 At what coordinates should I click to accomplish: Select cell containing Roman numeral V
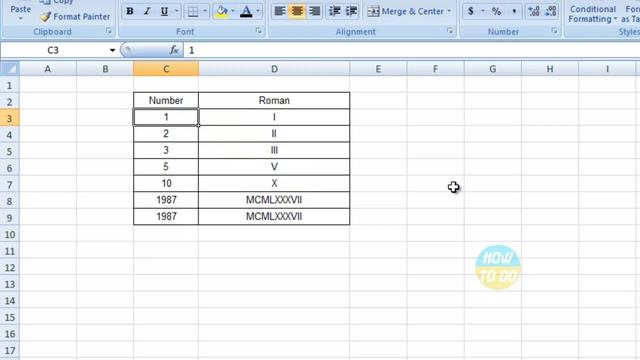tap(274, 167)
